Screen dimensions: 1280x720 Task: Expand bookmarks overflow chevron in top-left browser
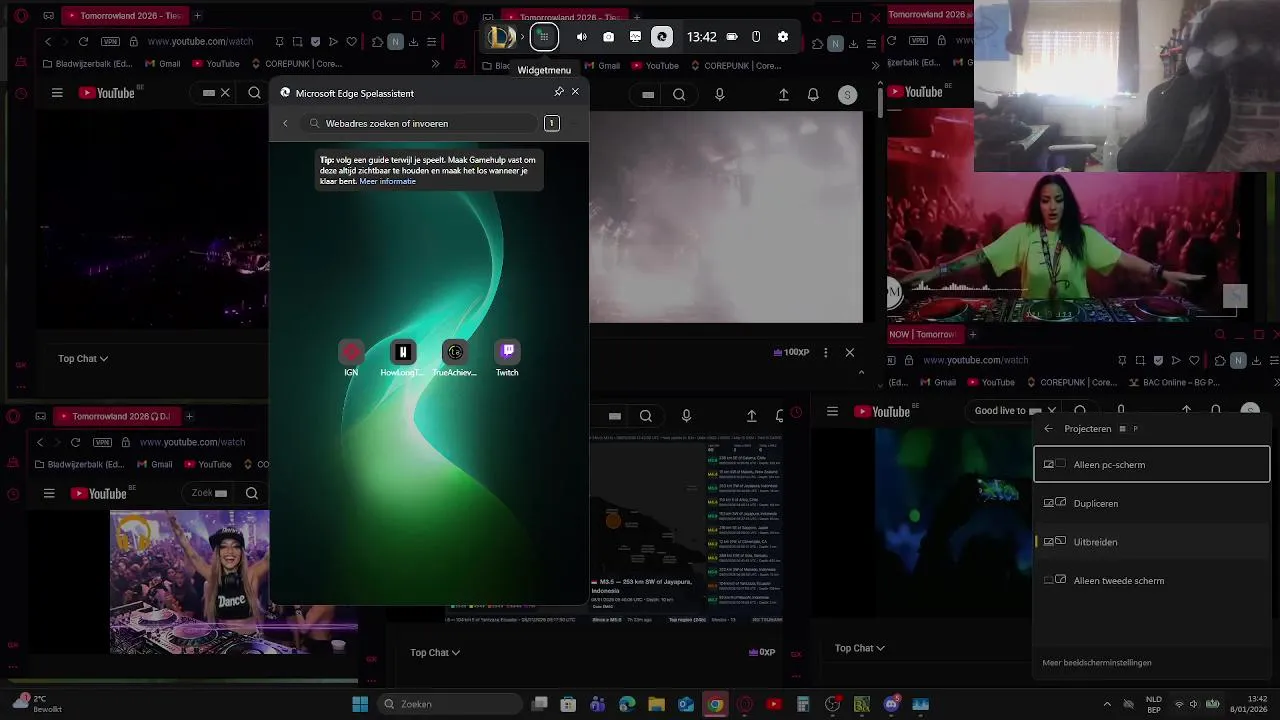435,64
